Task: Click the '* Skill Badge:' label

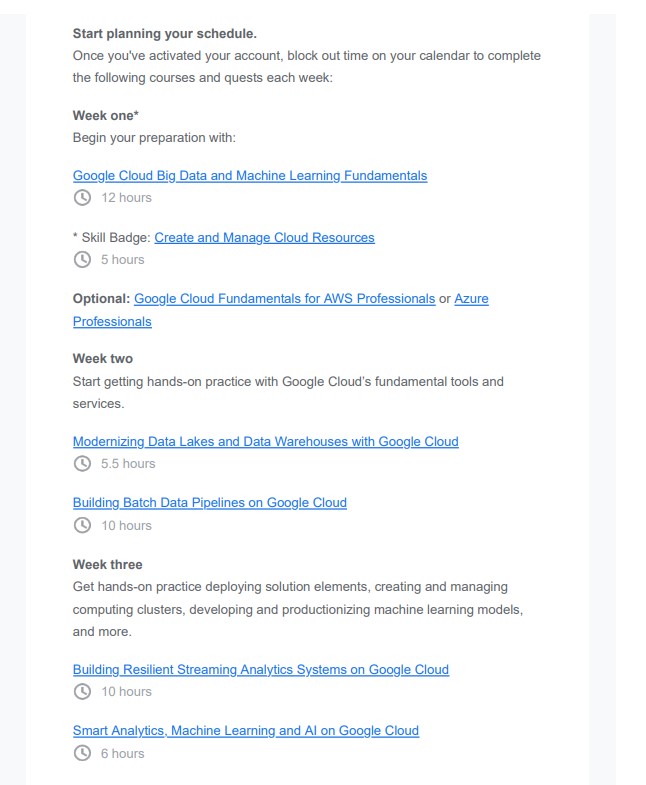Action: [111, 237]
